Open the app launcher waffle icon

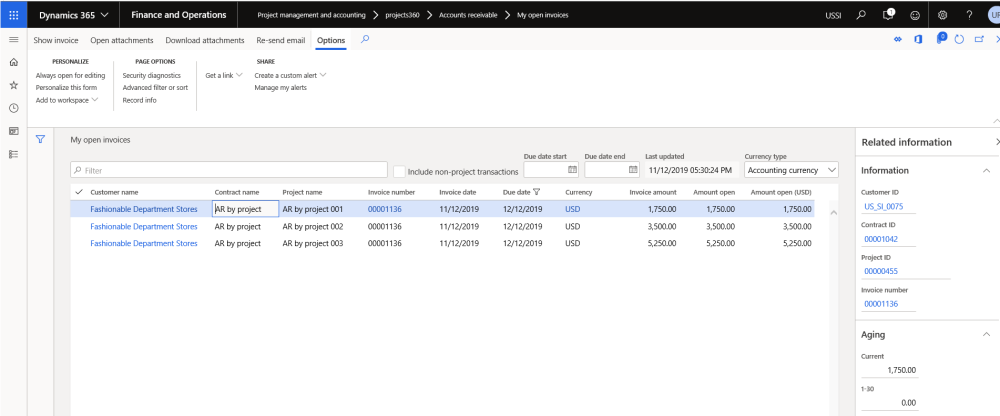pyautogui.click(x=13, y=15)
